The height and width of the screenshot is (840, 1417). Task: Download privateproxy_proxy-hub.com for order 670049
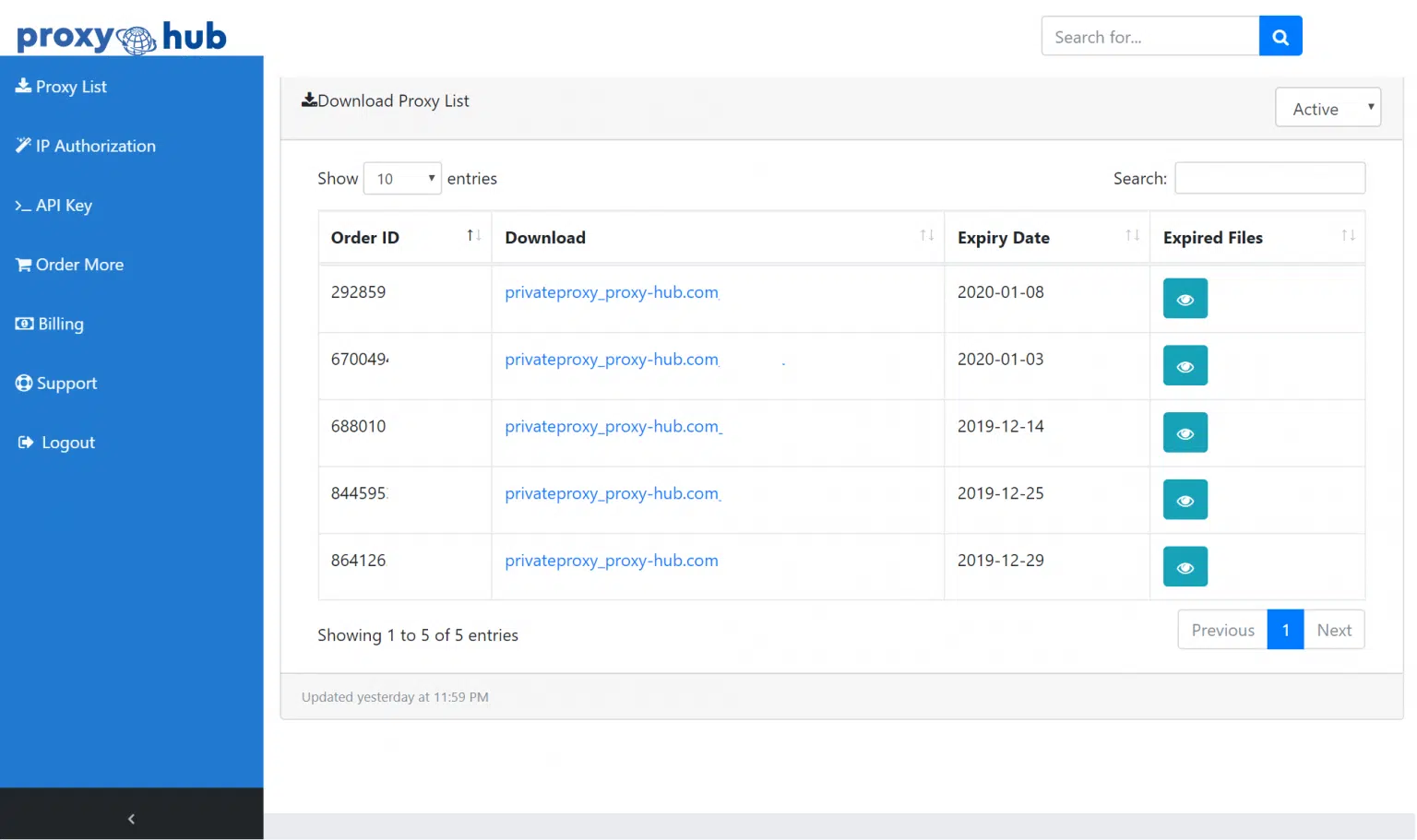tap(612, 359)
